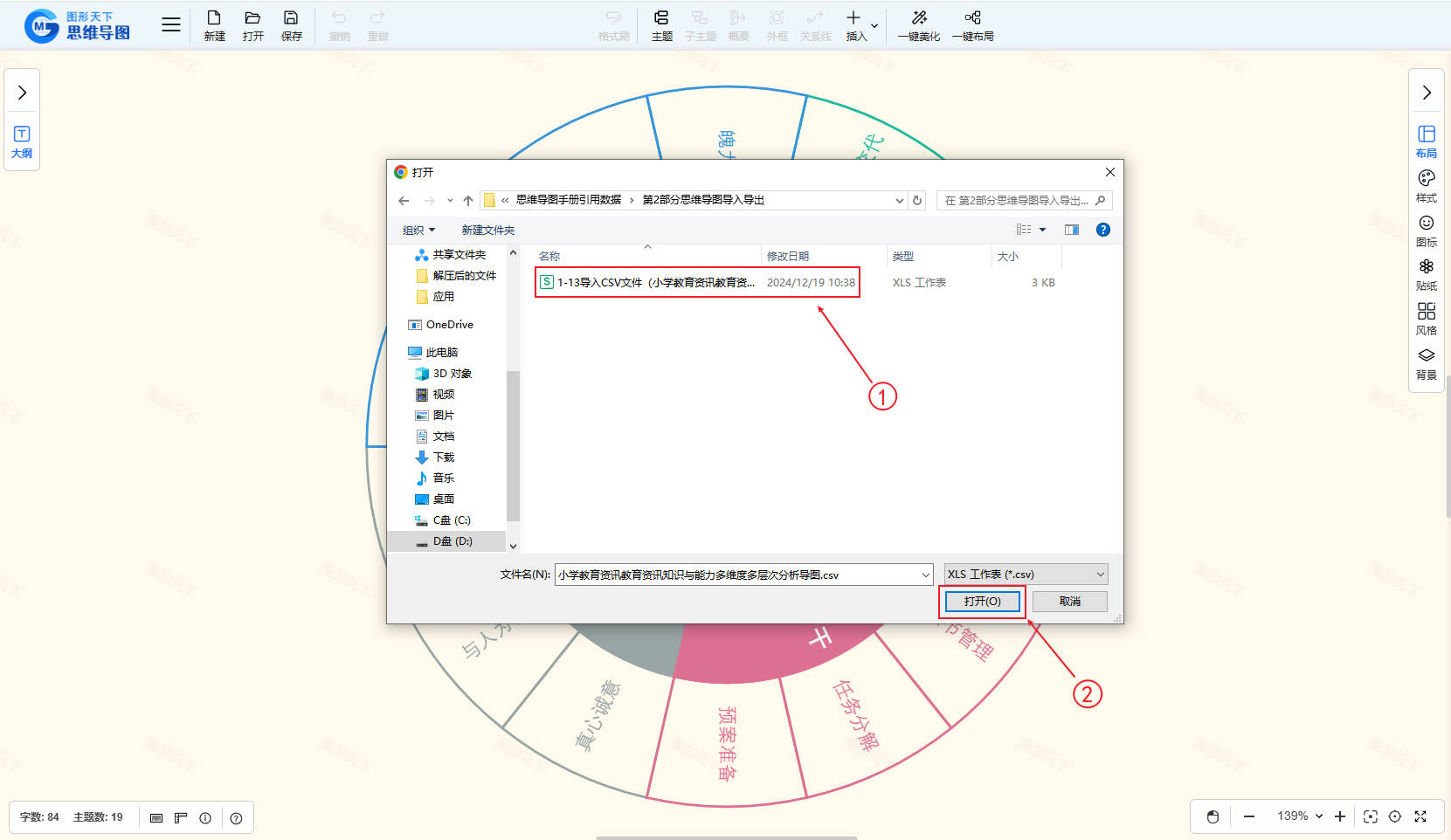The image size is (1451, 840).
Task: Toggle fullscreen mode in bottom right
Action: pyautogui.click(x=1420, y=816)
